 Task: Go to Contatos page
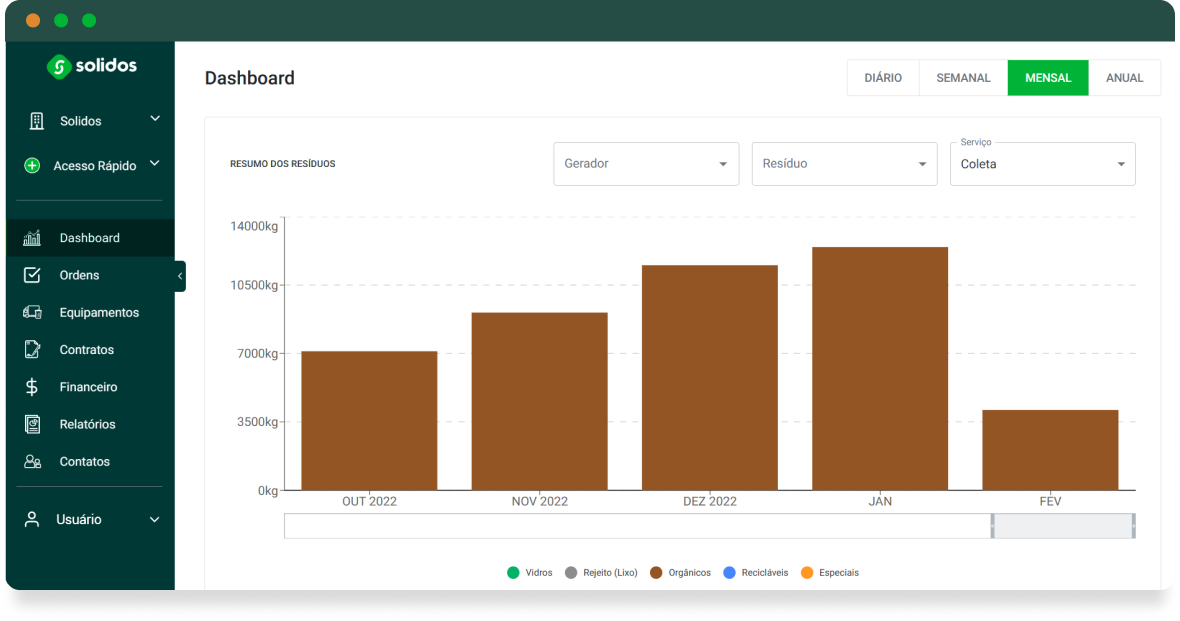tap(90, 461)
